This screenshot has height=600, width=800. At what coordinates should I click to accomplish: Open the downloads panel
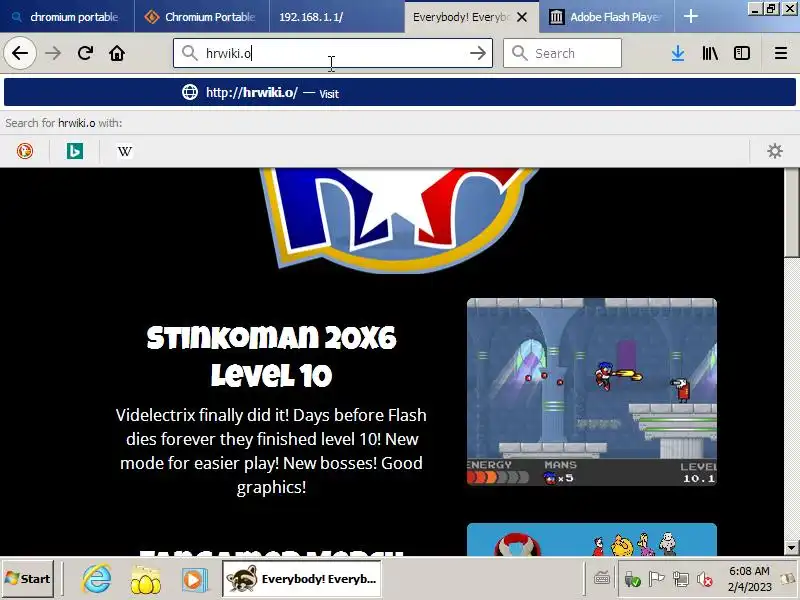(678, 53)
